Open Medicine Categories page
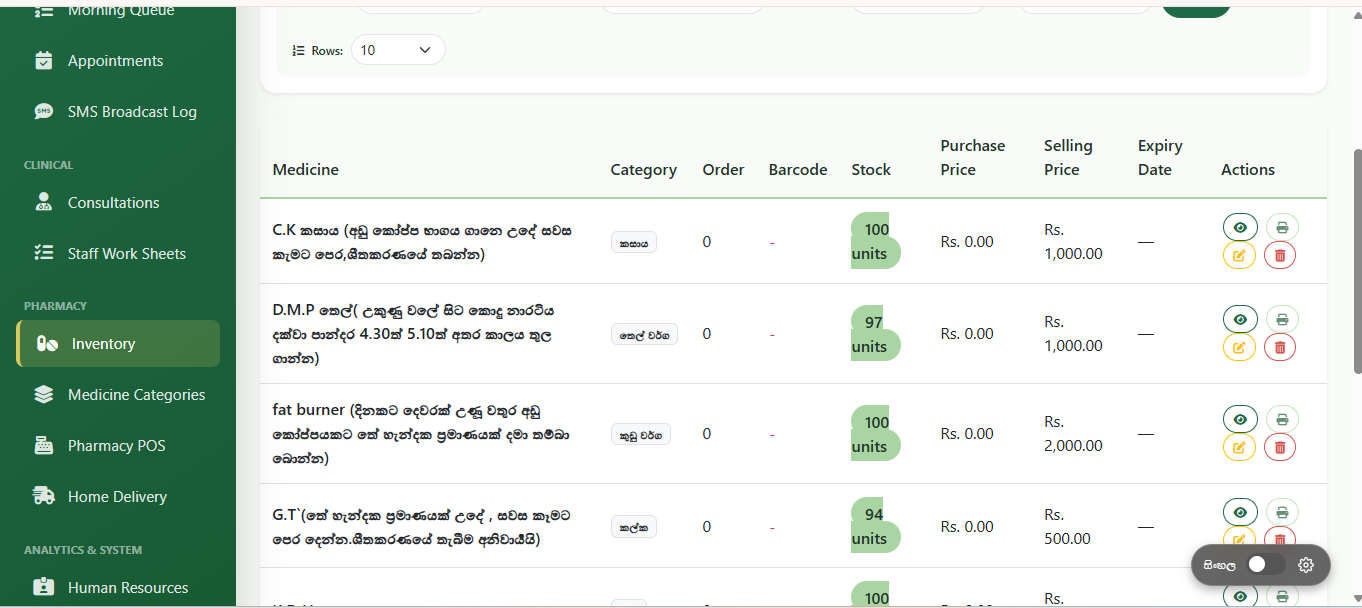 point(118,395)
